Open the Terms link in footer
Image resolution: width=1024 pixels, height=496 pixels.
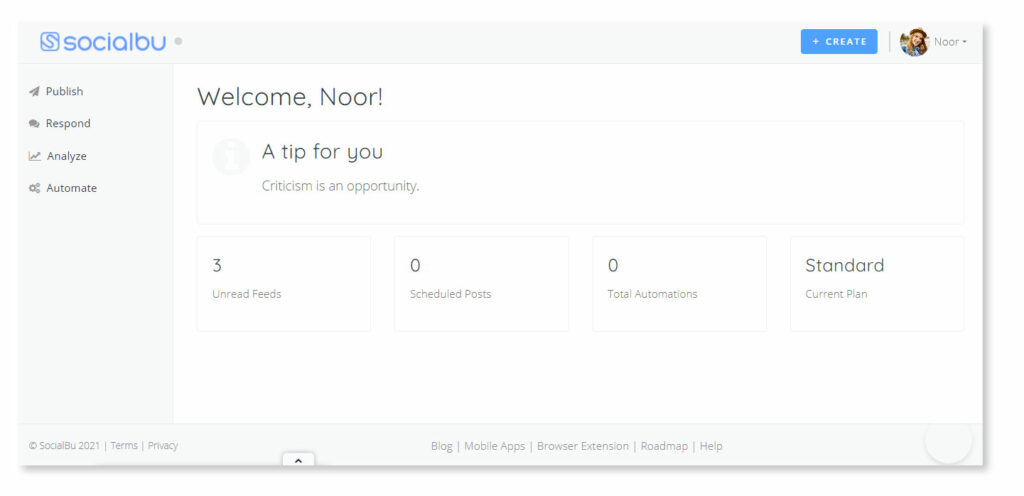coord(124,446)
